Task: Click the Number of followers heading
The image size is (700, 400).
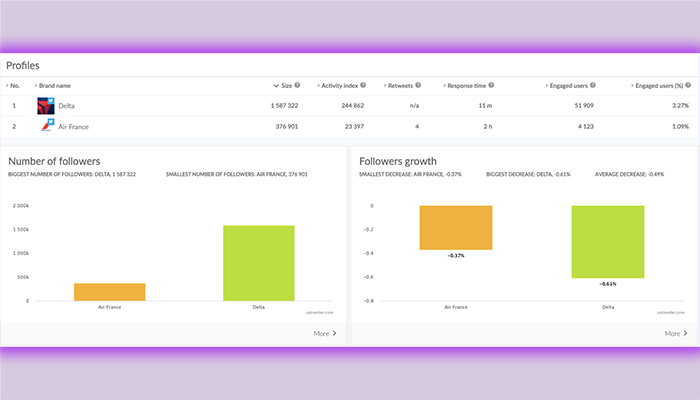Action: click(x=54, y=161)
